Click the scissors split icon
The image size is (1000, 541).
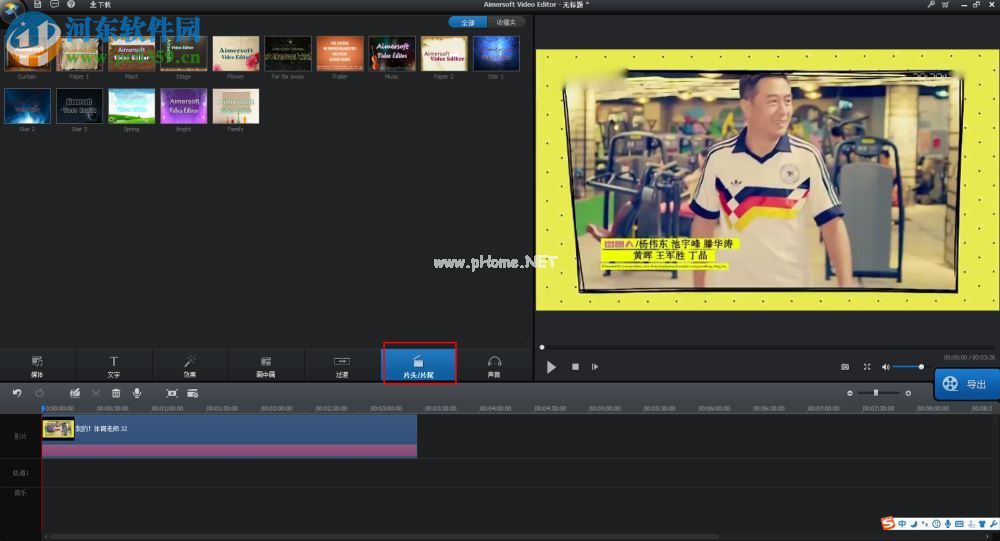coord(96,393)
